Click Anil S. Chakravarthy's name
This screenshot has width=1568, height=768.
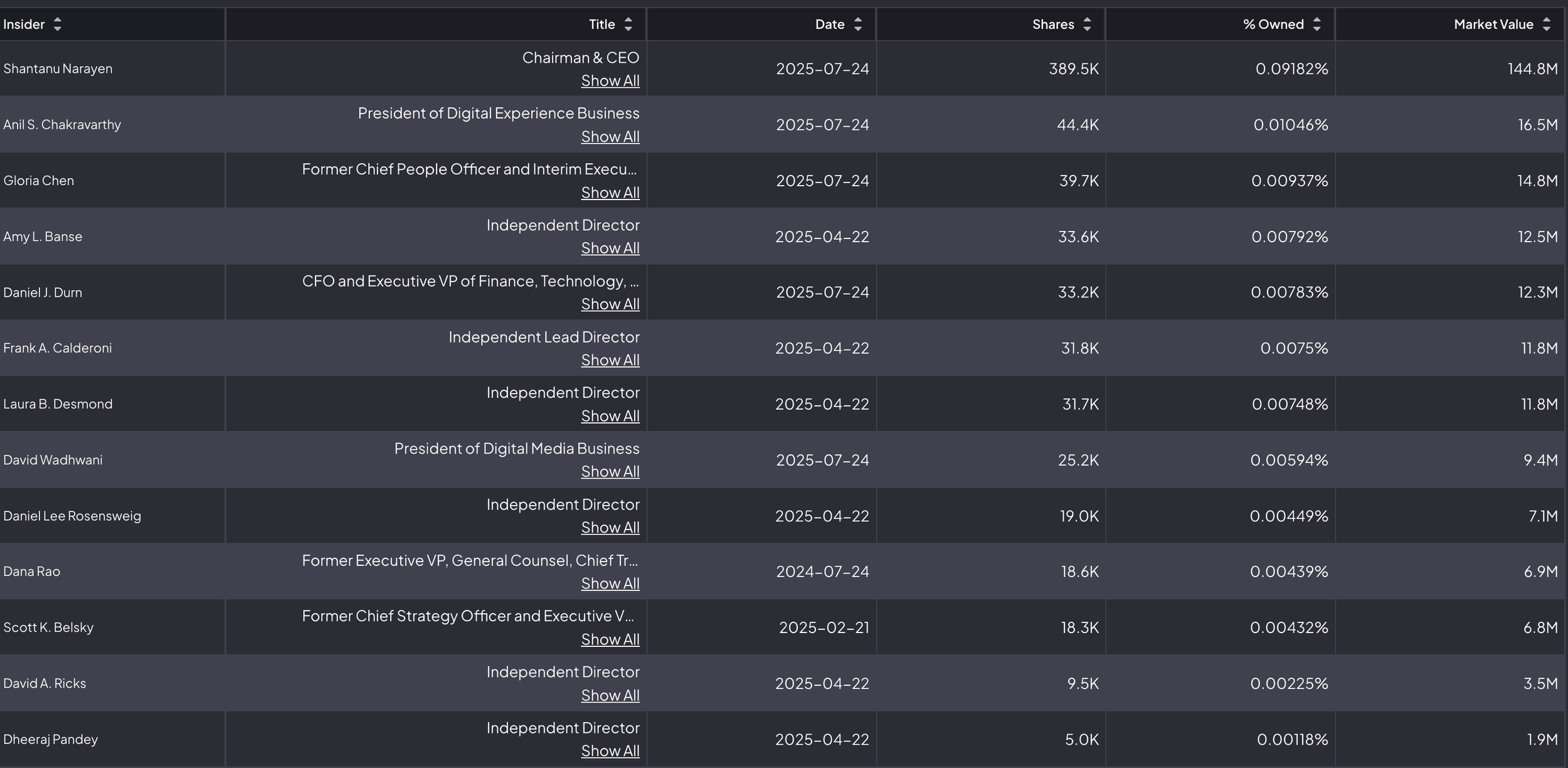click(x=62, y=124)
